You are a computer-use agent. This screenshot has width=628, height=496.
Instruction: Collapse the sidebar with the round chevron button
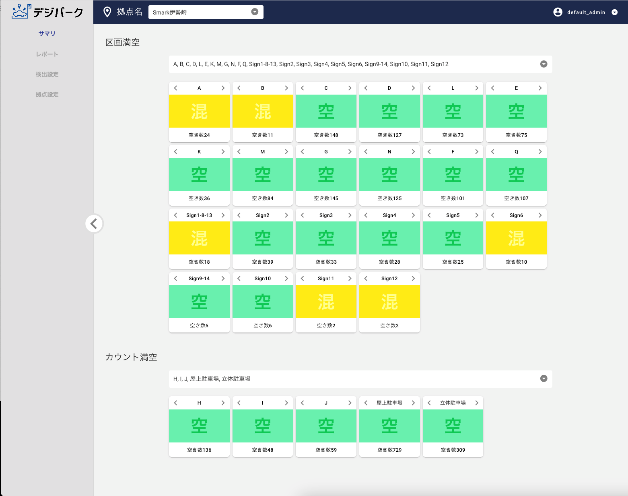(x=94, y=223)
